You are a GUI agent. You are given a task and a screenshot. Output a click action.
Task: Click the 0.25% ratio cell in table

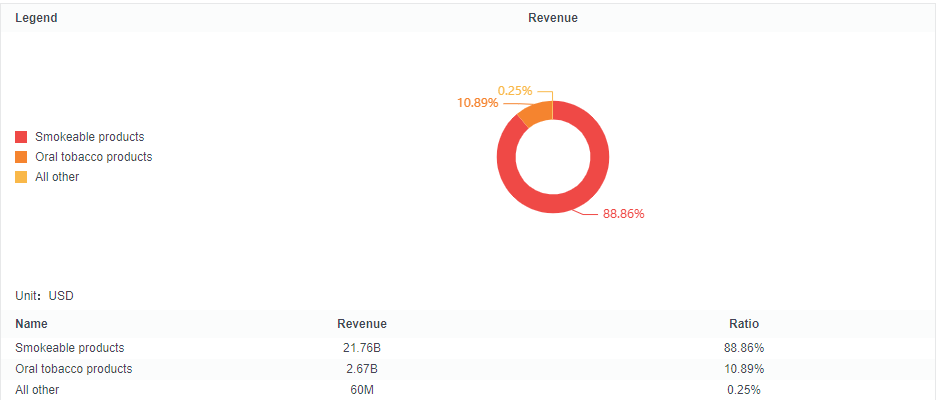click(x=744, y=390)
